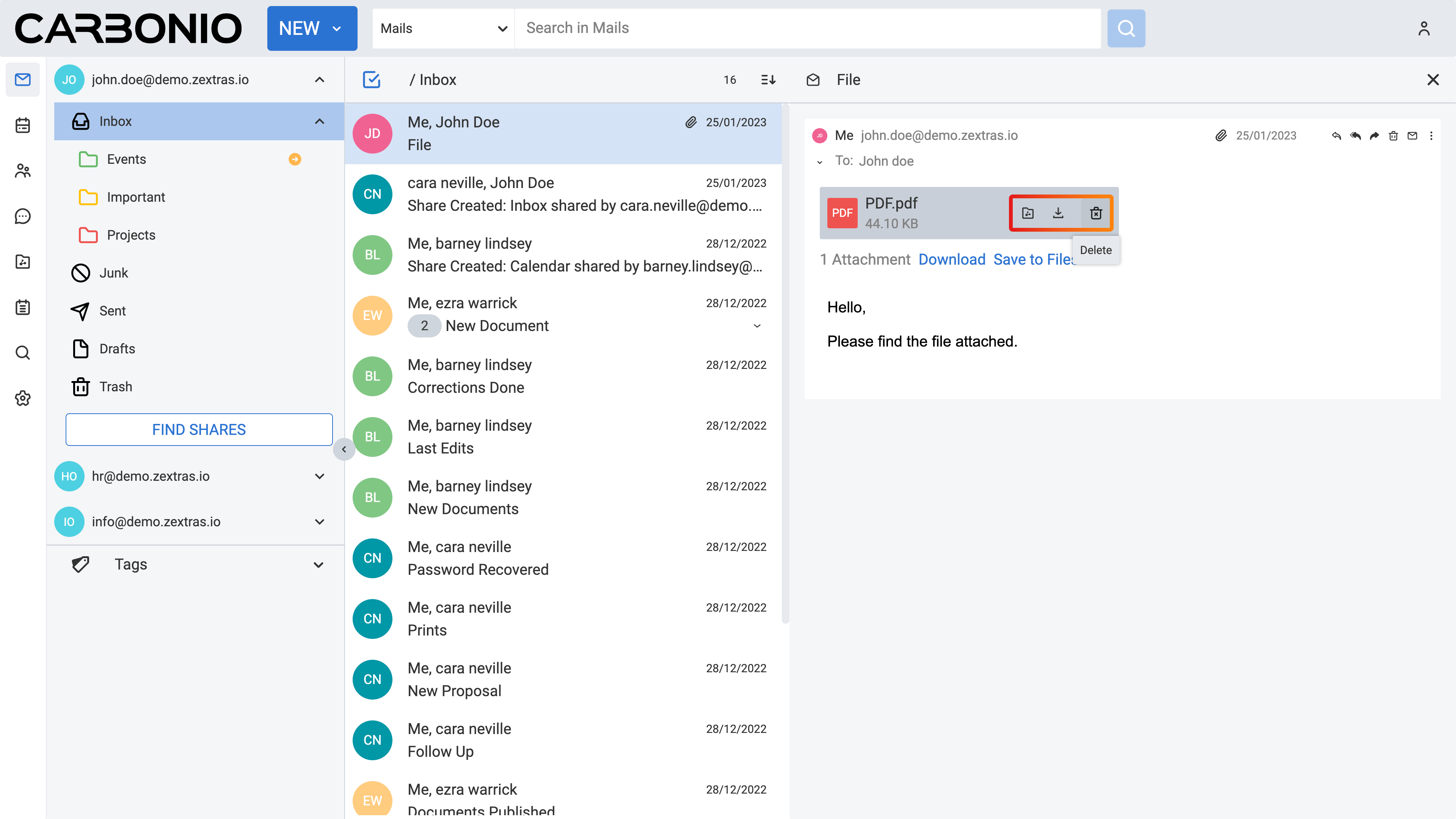Collapse the folder sidebar panel
The image size is (1456, 819).
(x=344, y=449)
